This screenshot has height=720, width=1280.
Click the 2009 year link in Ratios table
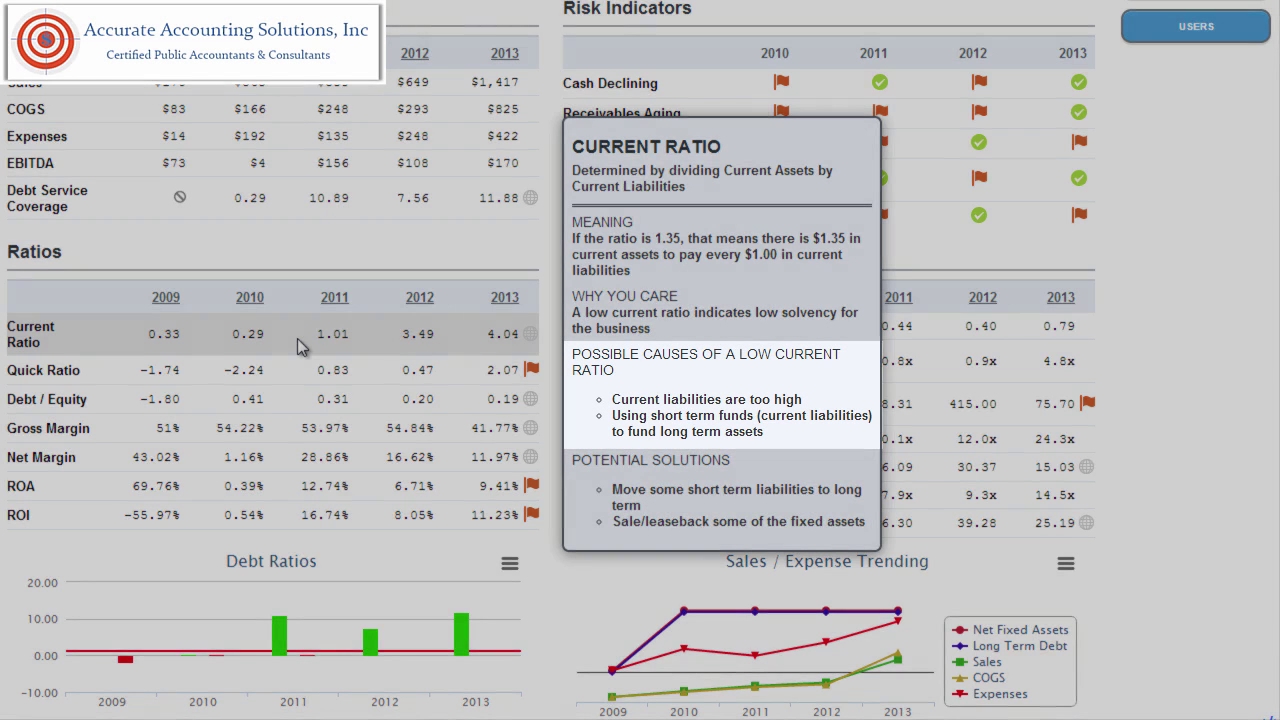point(166,297)
